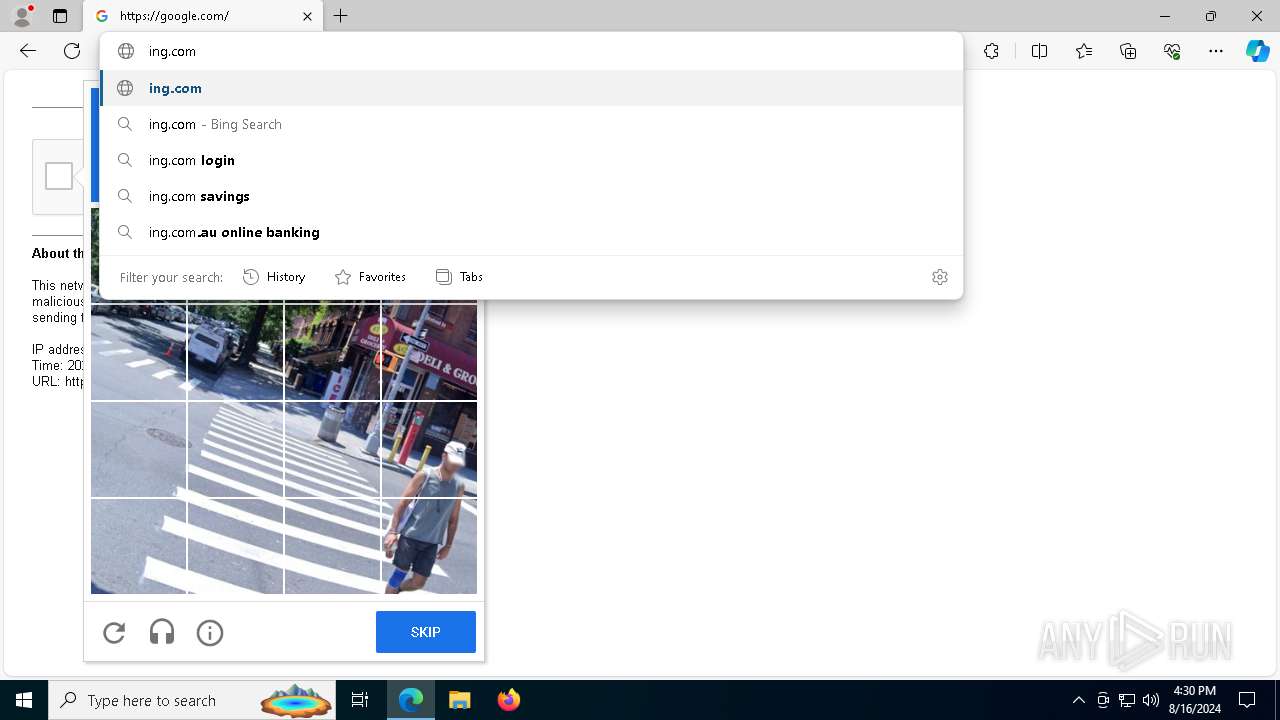Go back with the back arrow
The height and width of the screenshot is (720, 1280).
click(x=28, y=51)
